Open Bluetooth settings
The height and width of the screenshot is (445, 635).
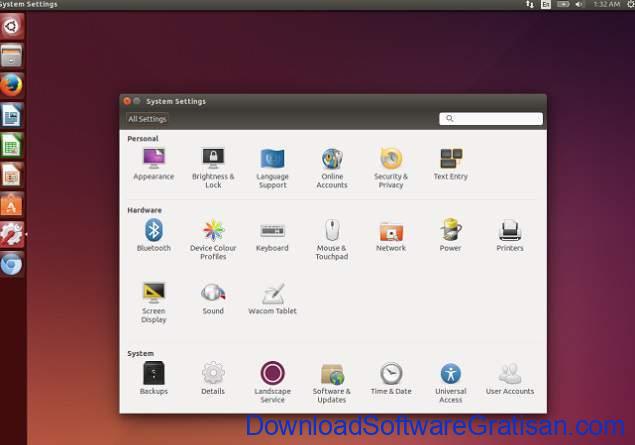pos(153,235)
